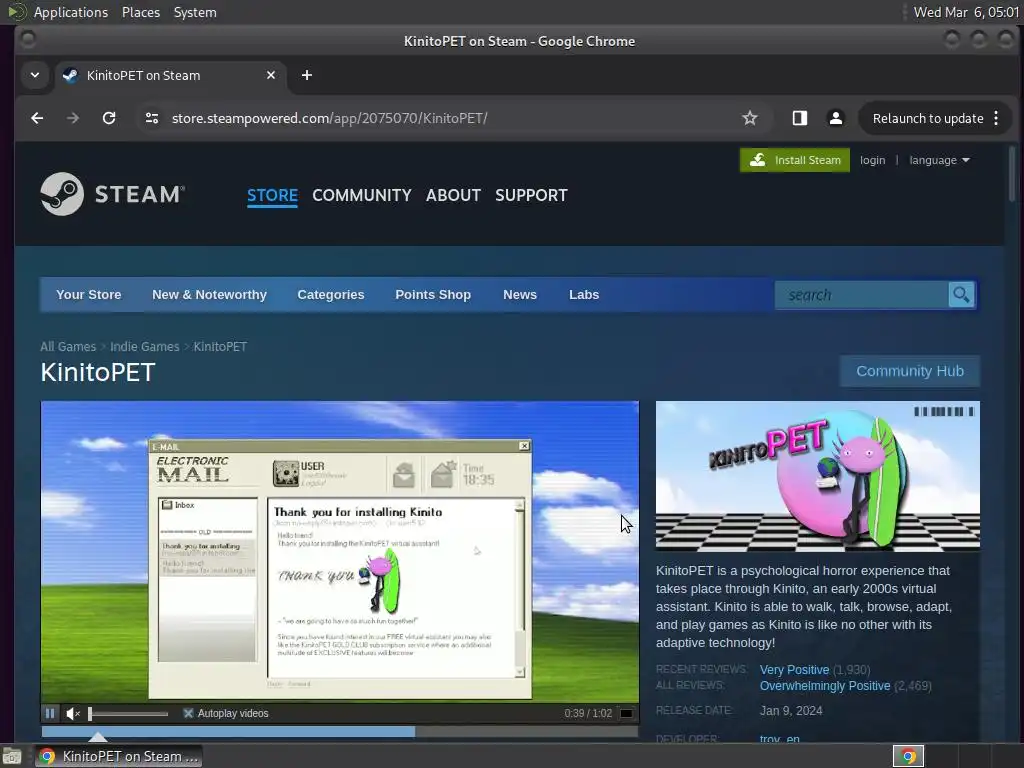Click the Chrome forward arrow
Viewport: 1024px width, 768px height.
coord(72,118)
